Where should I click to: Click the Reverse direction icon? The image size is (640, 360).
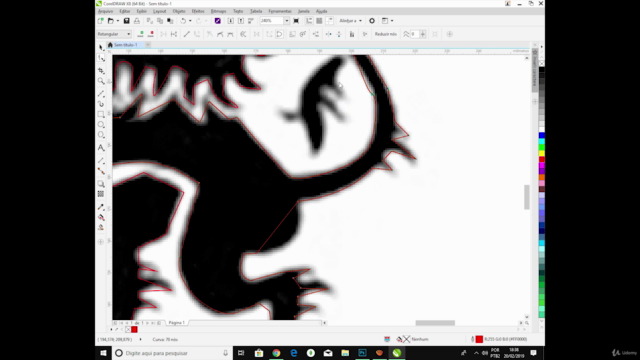pos(243,34)
